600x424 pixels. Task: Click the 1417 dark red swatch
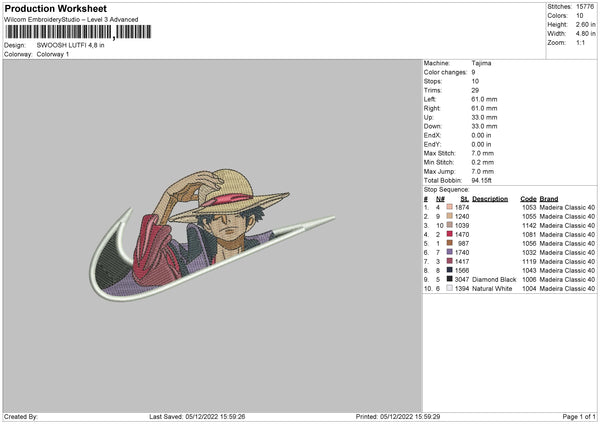449,261
